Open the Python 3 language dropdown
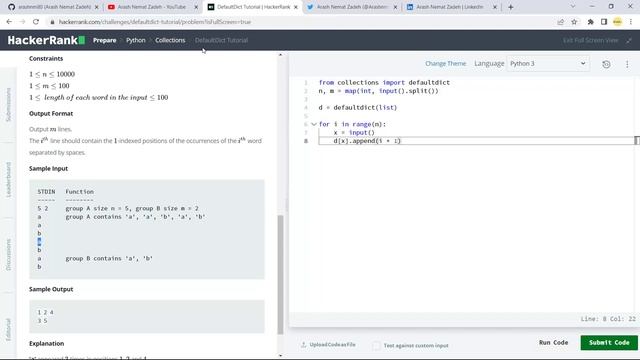The image size is (640, 360). 548,64
